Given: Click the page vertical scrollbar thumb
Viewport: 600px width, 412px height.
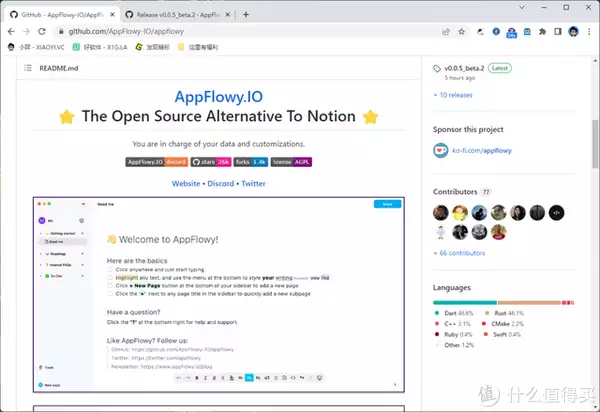Looking at the screenshot, I should pyautogui.click(x=595, y=144).
